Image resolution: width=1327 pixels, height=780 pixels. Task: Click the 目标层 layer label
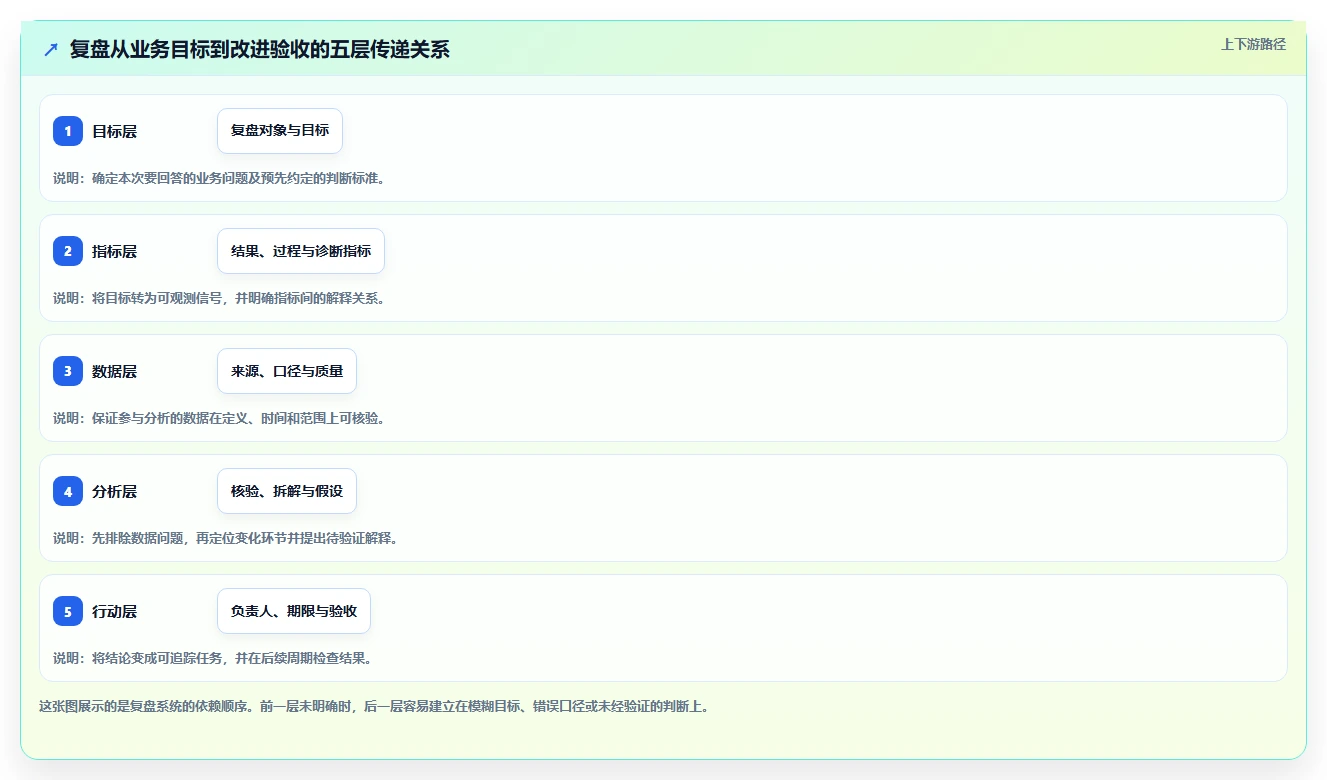point(114,131)
